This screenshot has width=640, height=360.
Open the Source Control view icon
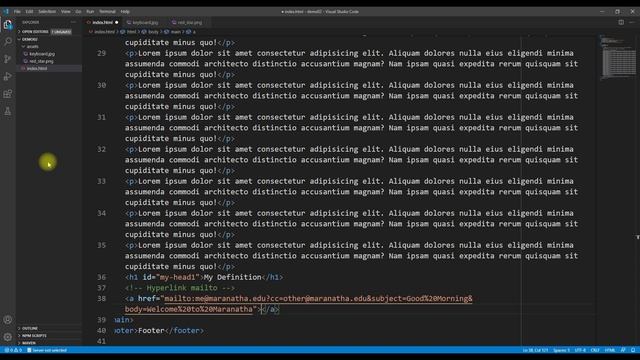(x=8, y=59)
